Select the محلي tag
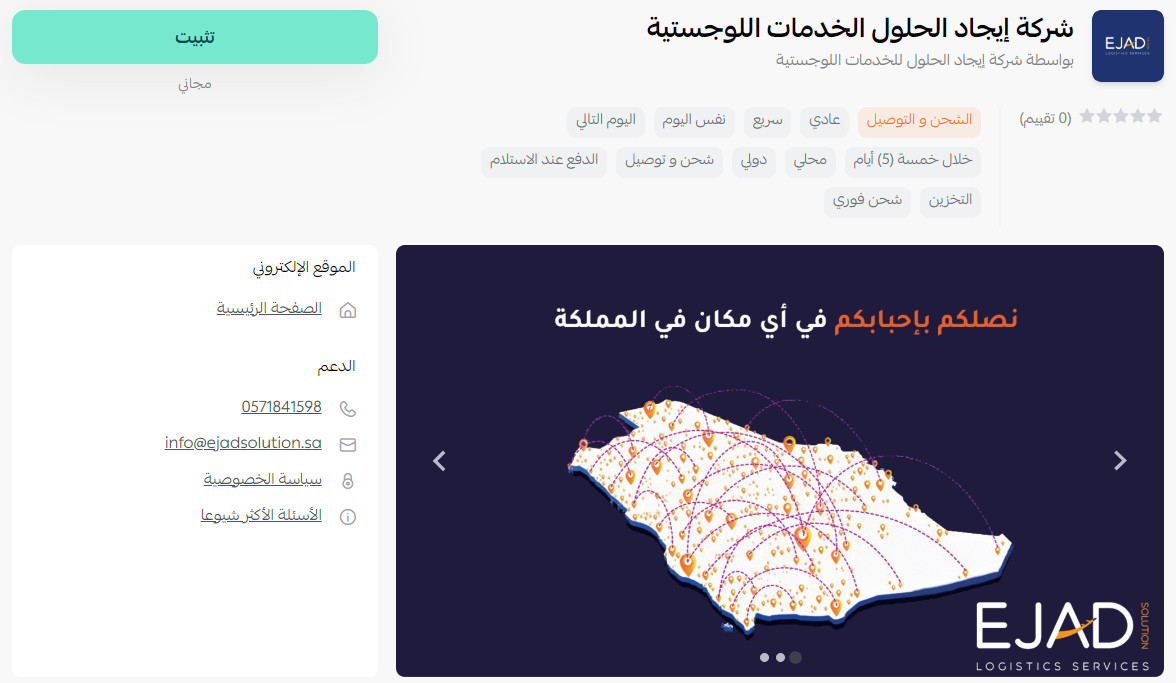The height and width of the screenshot is (683, 1176). [x=810, y=160]
